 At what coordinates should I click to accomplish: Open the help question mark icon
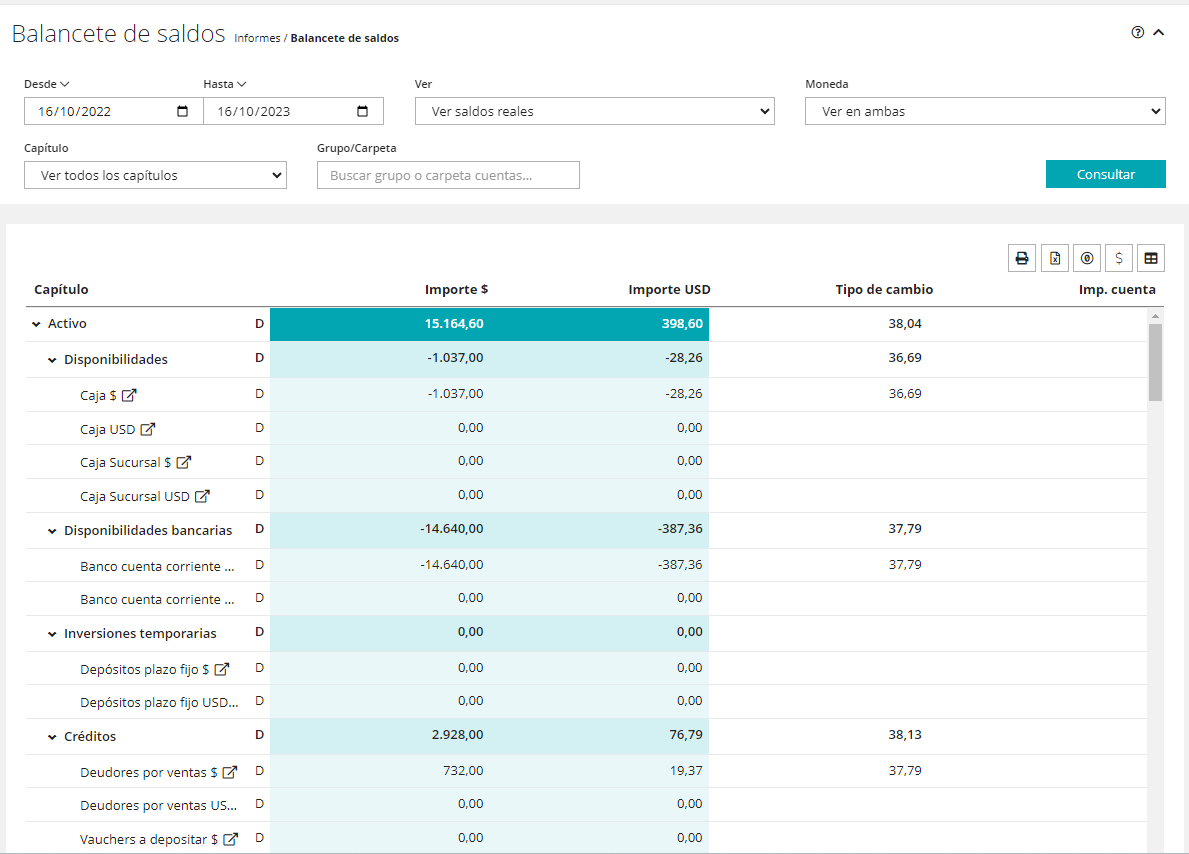point(1137,32)
